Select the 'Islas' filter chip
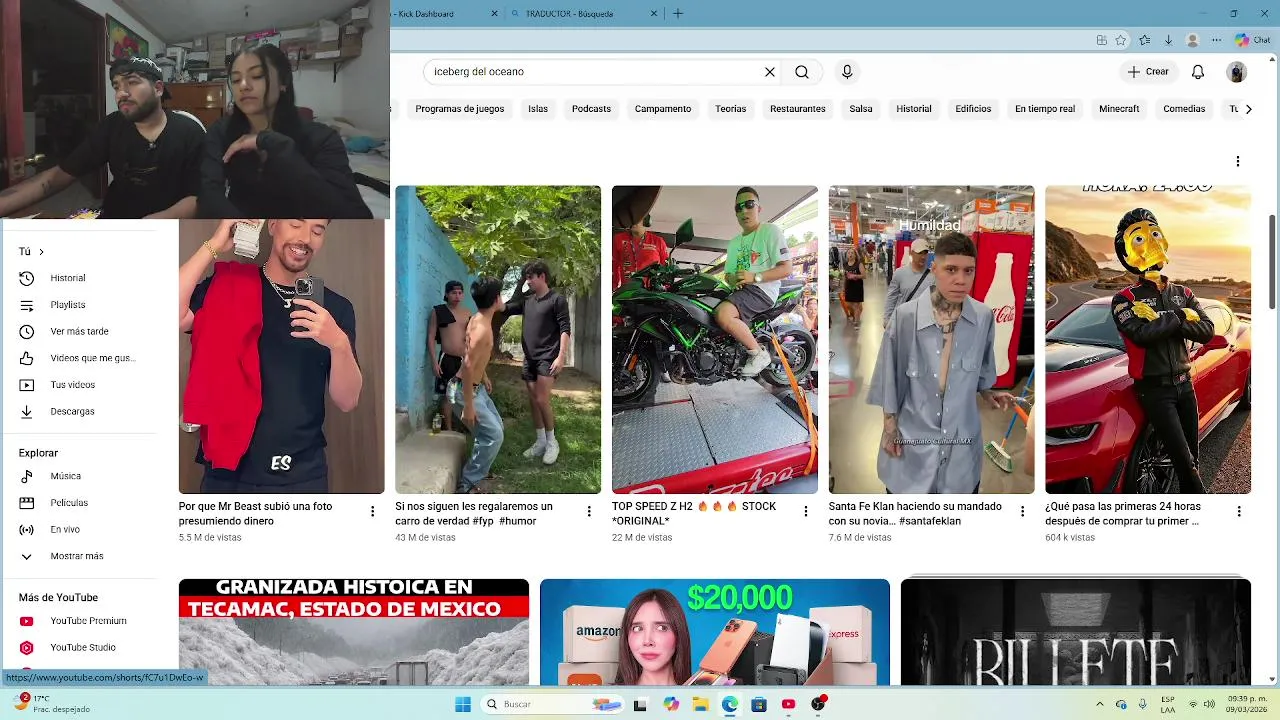The height and width of the screenshot is (720, 1280). 538,109
